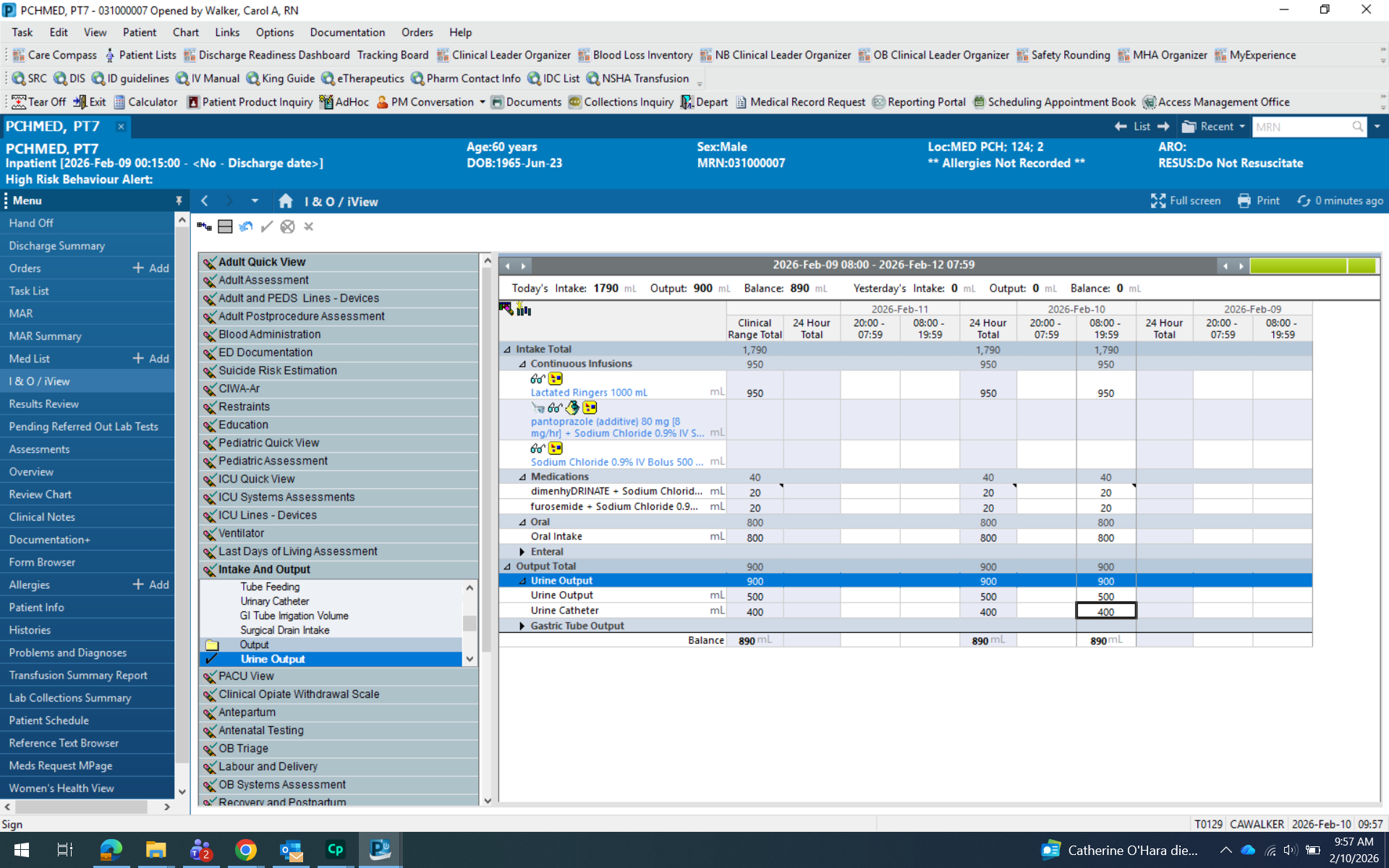Click the cancel circle icon in iView toolbar
The height and width of the screenshot is (868, 1389).
287,227
